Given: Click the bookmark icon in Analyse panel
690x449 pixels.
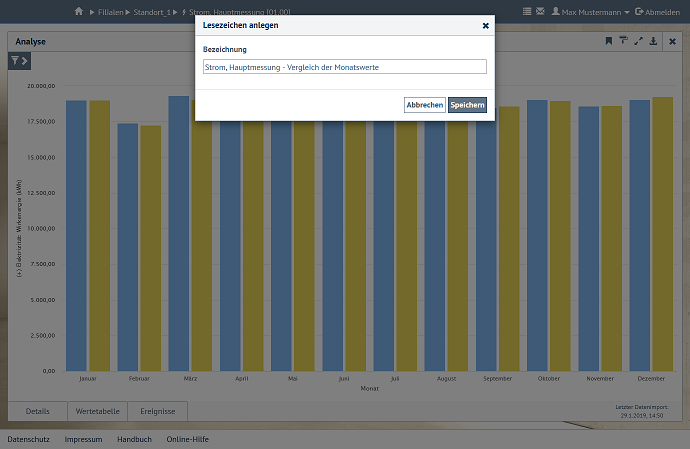Looking at the screenshot, I should coord(608,41).
